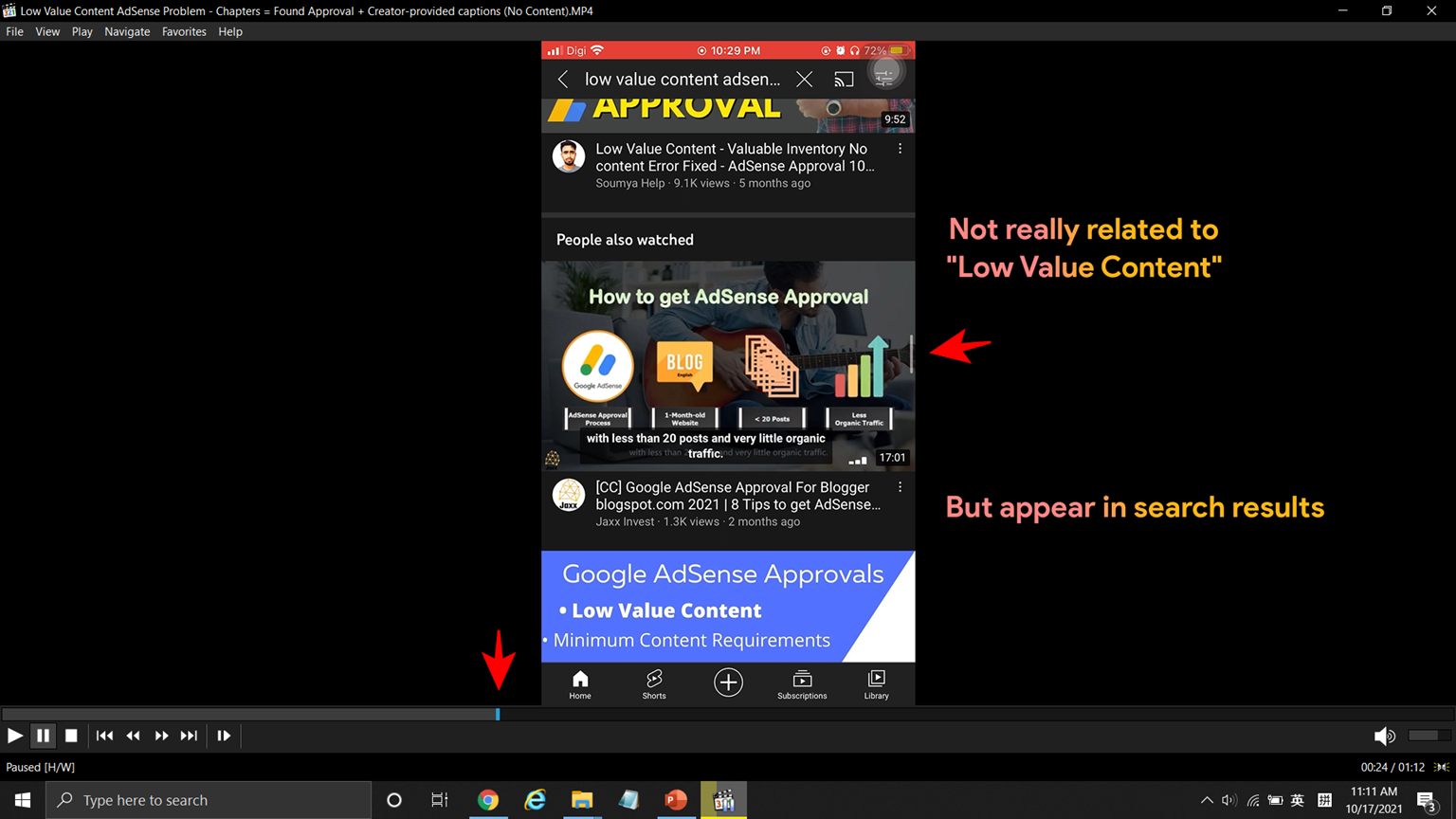Image resolution: width=1456 pixels, height=819 pixels.
Task: Tap the Cast to device icon
Action: (844, 80)
